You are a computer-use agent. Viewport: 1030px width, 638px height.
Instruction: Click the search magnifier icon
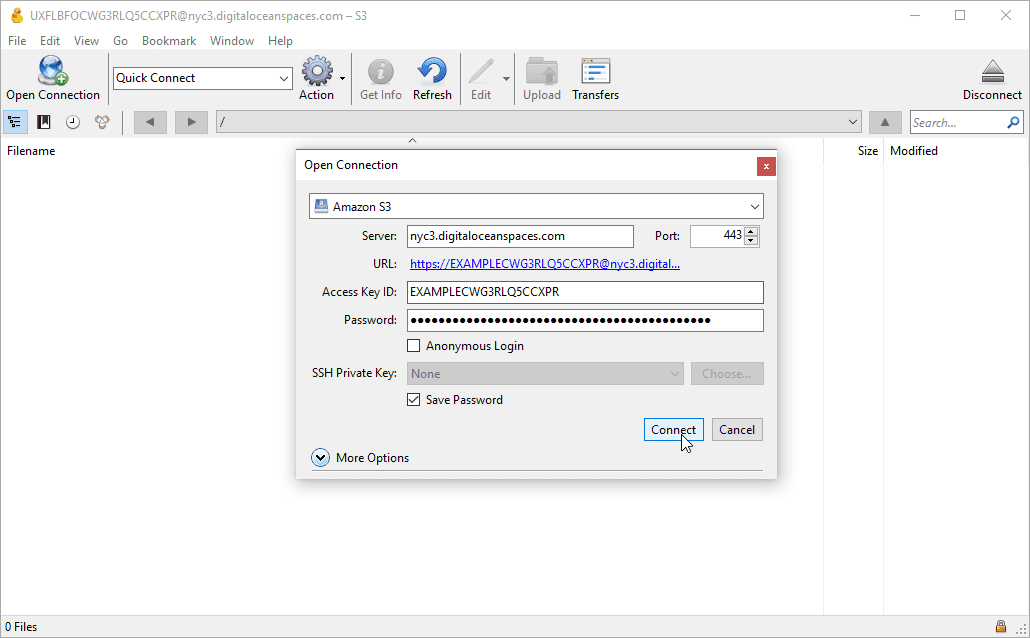point(1013,122)
